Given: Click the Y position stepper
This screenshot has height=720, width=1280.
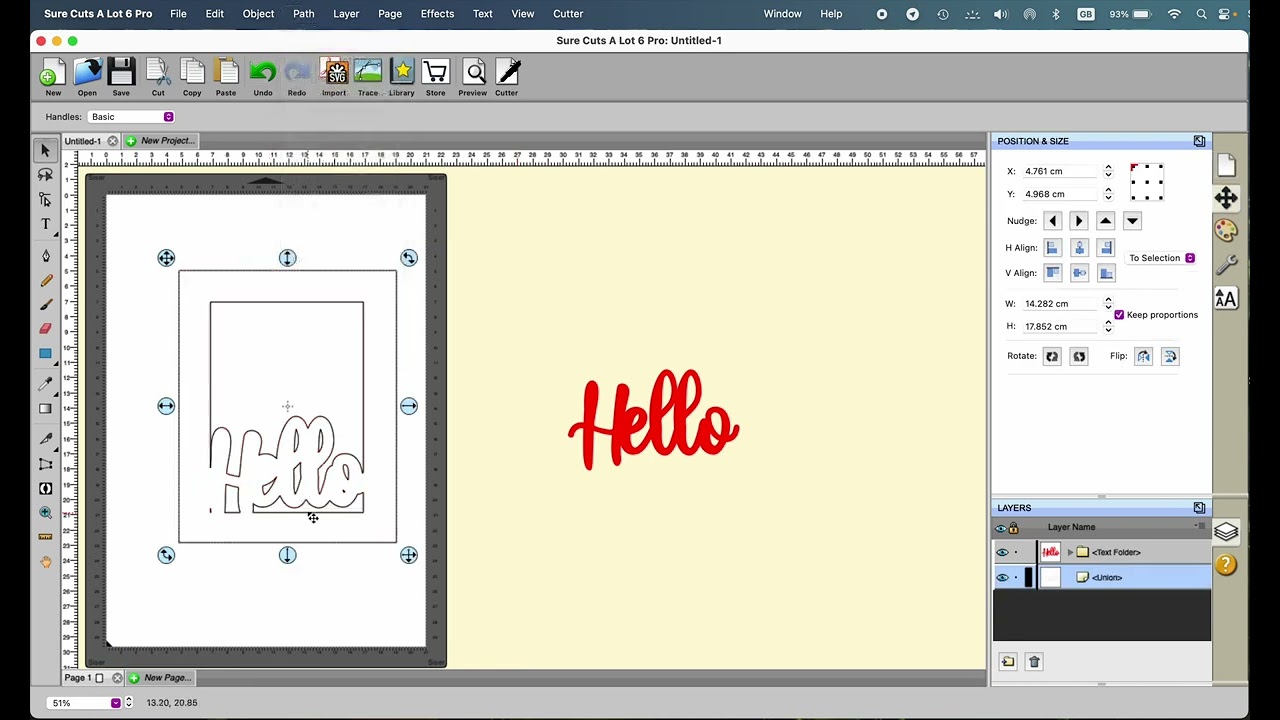Looking at the screenshot, I should [x=1108, y=194].
